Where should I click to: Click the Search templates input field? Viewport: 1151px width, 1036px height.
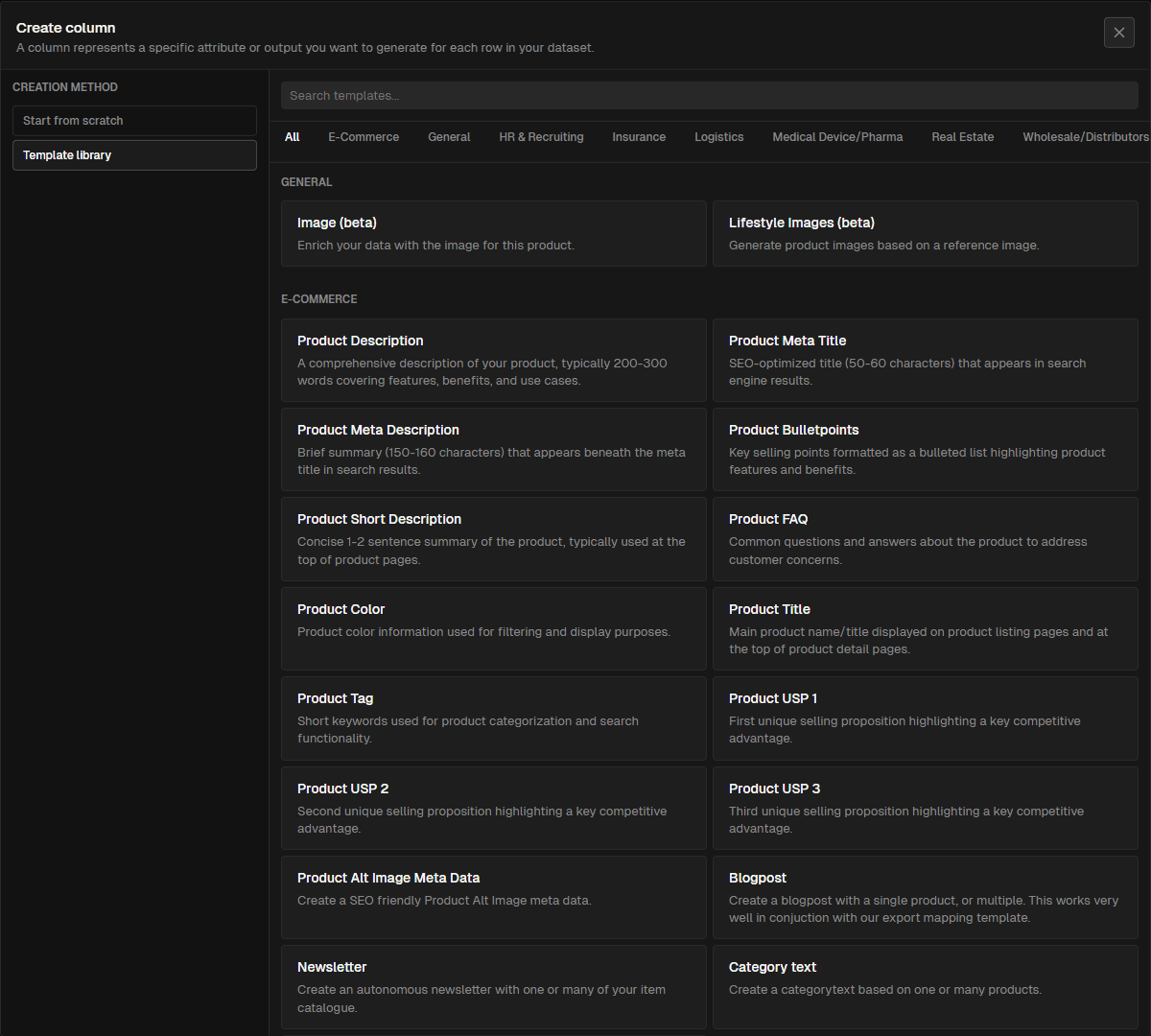[x=709, y=96]
